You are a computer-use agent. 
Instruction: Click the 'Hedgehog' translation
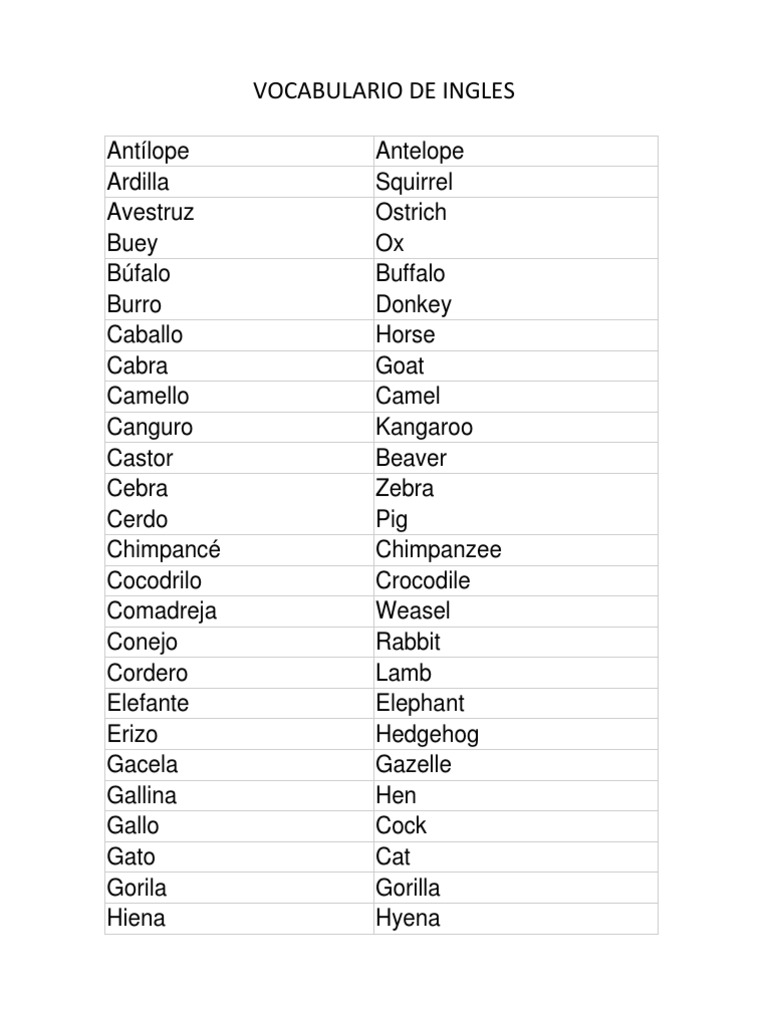click(x=427, y=734)
